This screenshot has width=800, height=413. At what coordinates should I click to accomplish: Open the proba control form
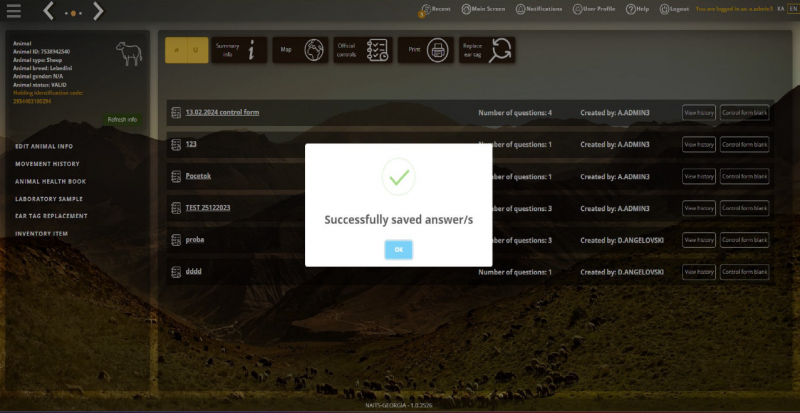pyautogui.click(x=195, y=239)
